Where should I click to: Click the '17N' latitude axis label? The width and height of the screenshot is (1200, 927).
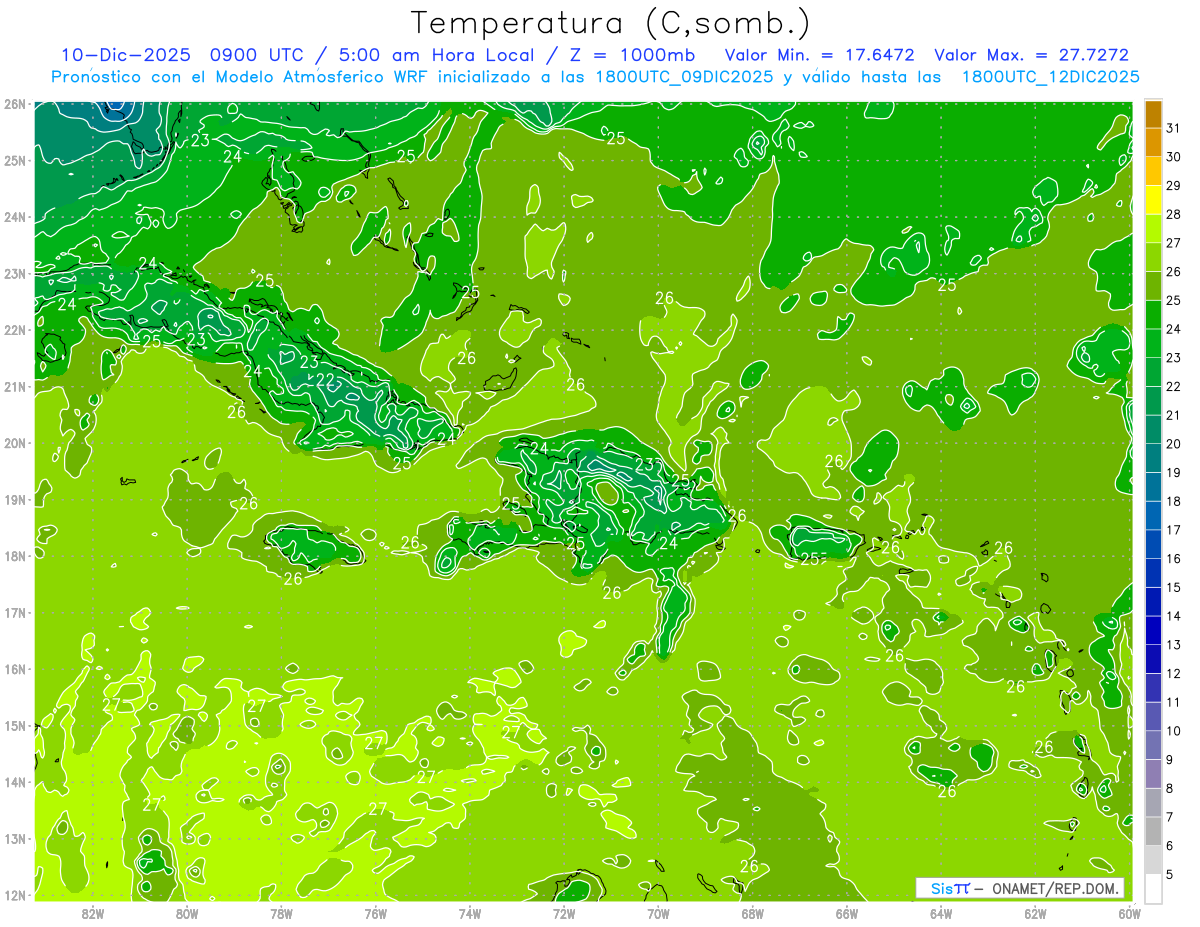(x=13, y=612)
